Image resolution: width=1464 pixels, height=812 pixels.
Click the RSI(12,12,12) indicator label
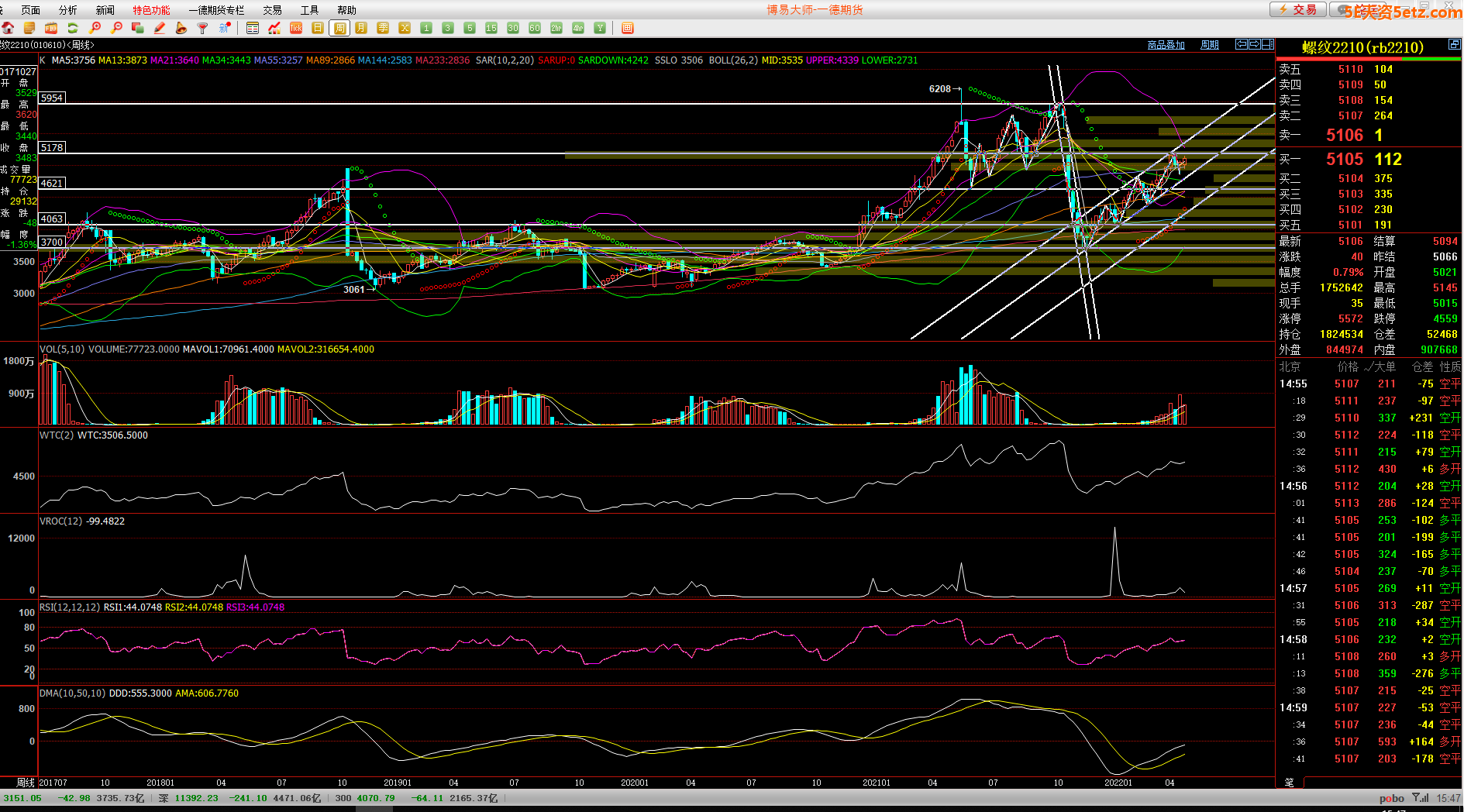click(70, 607)
